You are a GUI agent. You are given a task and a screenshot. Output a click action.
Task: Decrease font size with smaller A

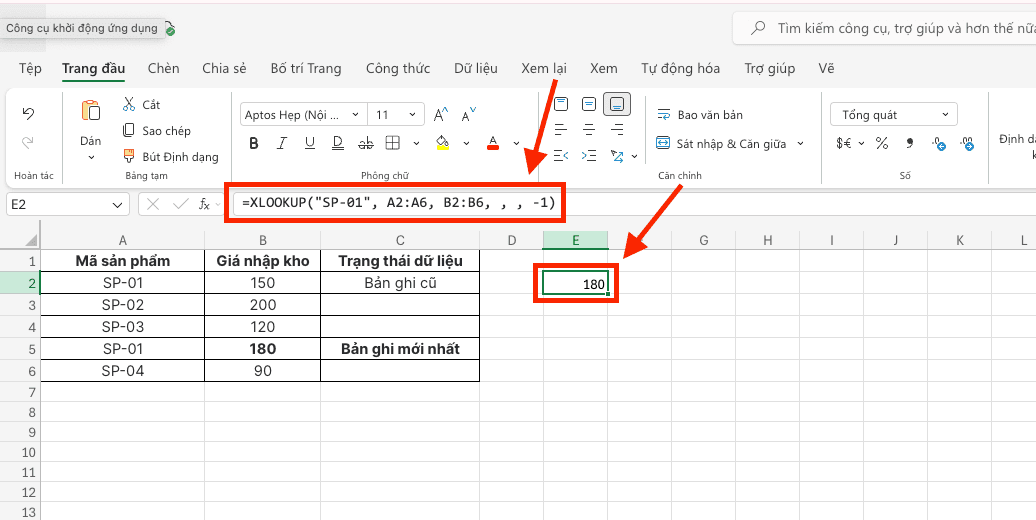pyautogui.click(x=468, y=115)
